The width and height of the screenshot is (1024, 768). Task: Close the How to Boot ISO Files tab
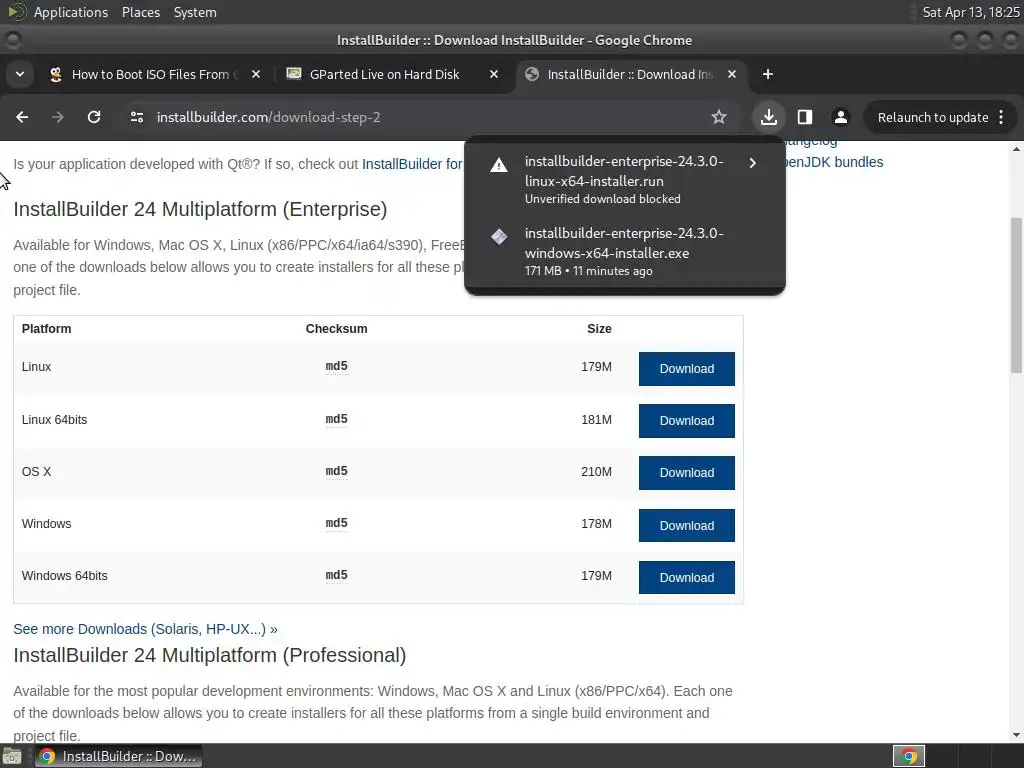click(x=256, y=74)
